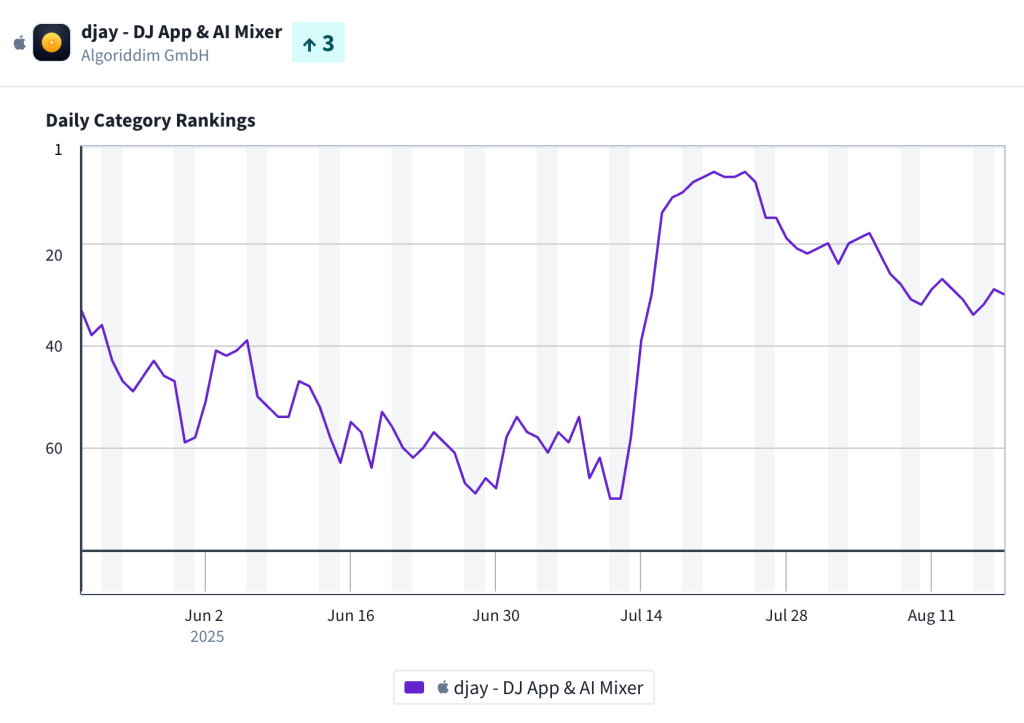Screen dimensions: 1024x723
Task: Open the djay - DJ App & AI Mixer title
Action: point(181,32)
